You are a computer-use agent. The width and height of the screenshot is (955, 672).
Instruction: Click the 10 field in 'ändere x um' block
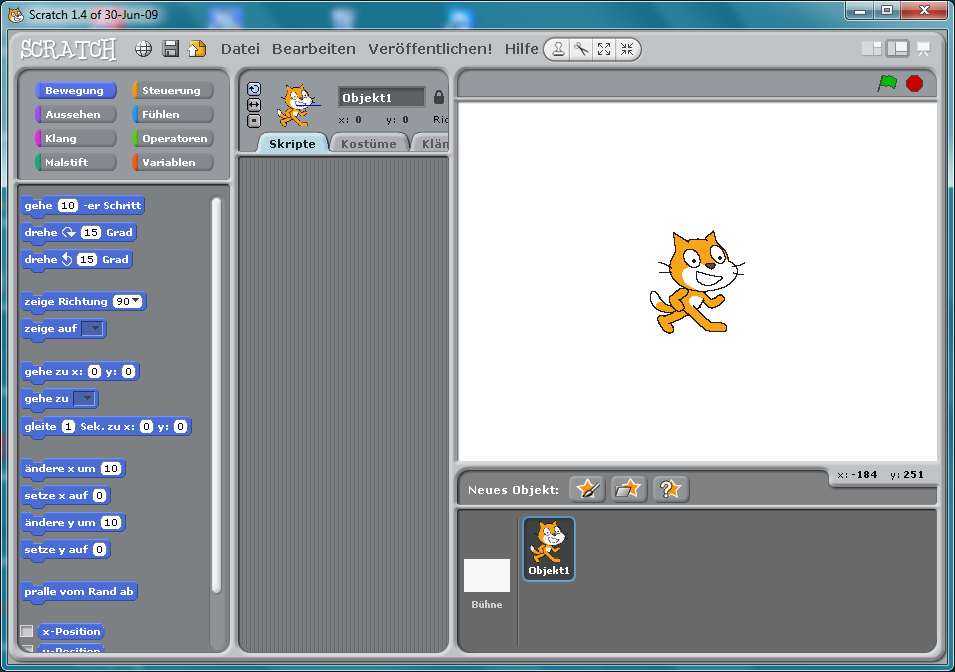click(x=110, y=469)
